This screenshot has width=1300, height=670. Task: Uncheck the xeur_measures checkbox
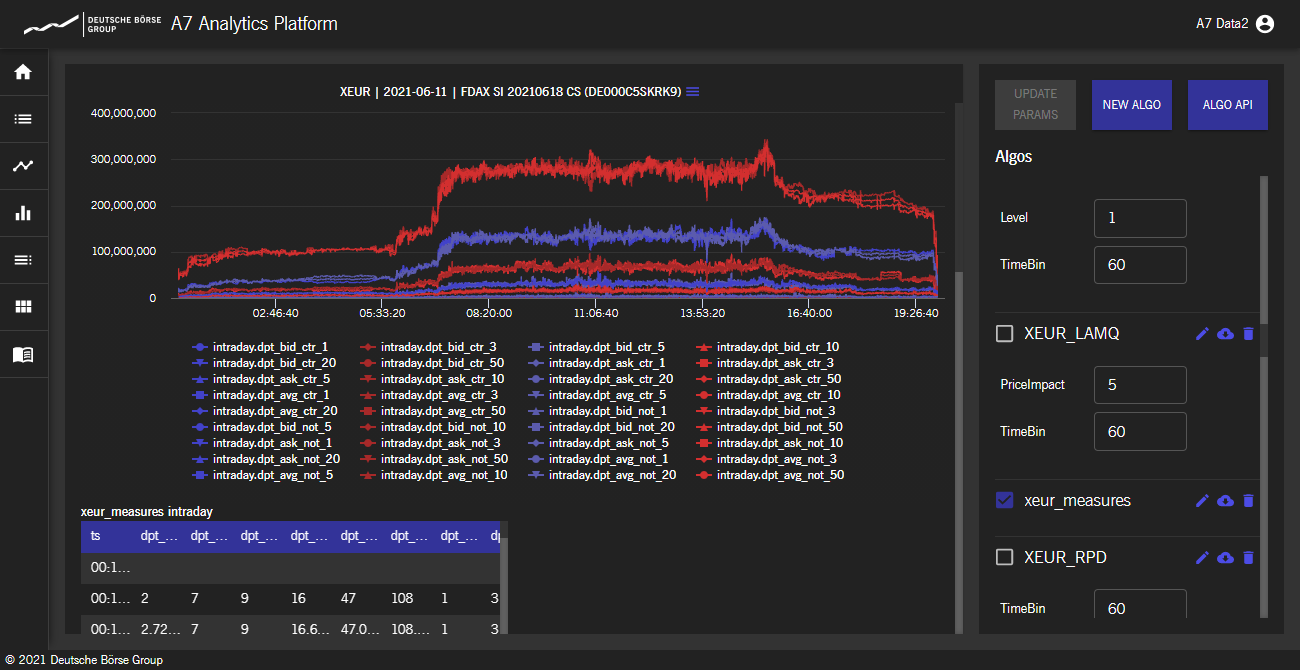(1005, 500)
